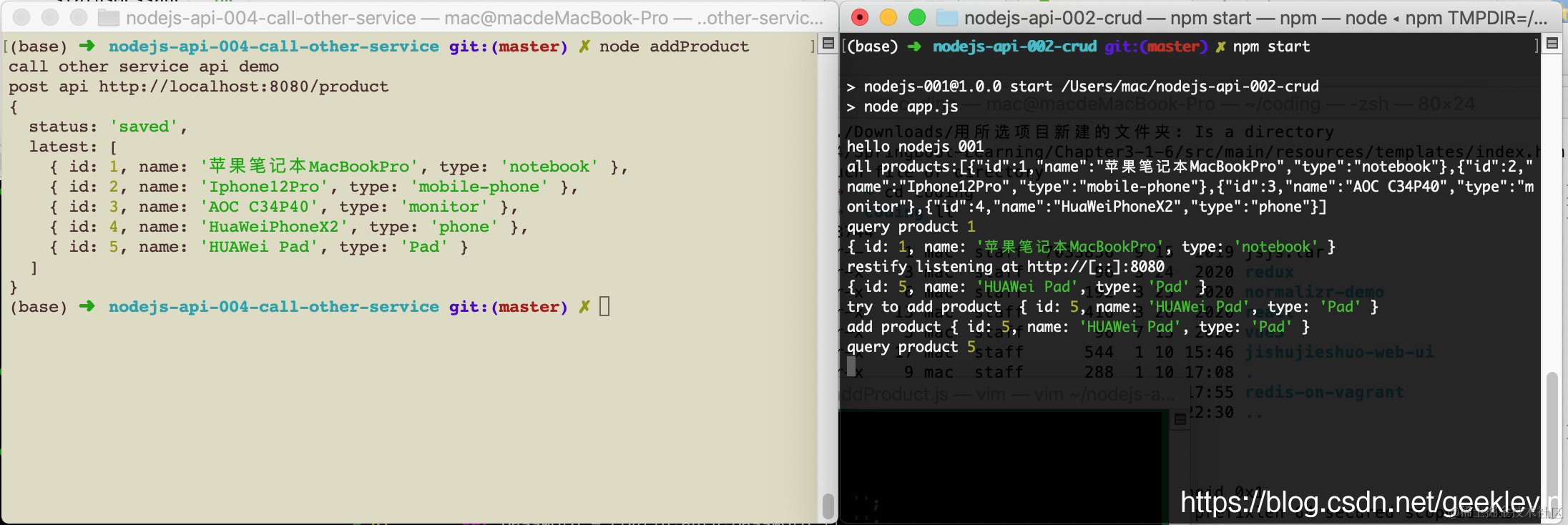The image size is (1568, 525).
Task: Click the red close button of right terminal
Action: point(861,17)
